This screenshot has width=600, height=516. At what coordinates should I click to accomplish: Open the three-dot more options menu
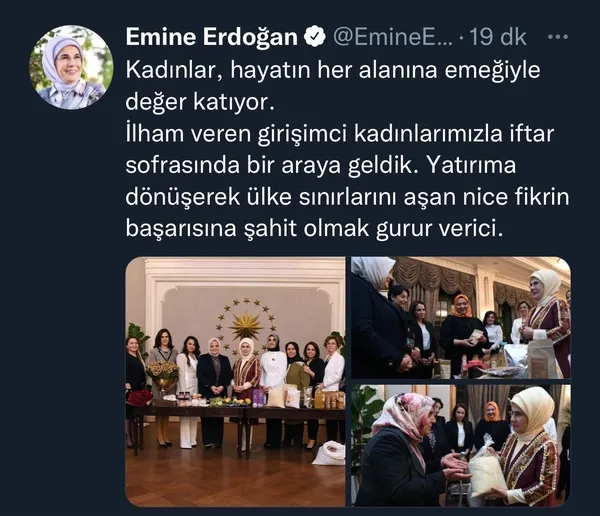coord(558,37)
